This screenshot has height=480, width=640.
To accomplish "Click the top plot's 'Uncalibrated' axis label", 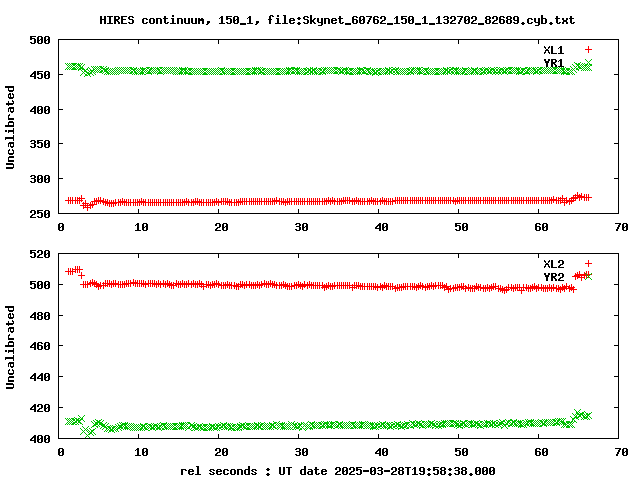I will click(x=10, y=127).
